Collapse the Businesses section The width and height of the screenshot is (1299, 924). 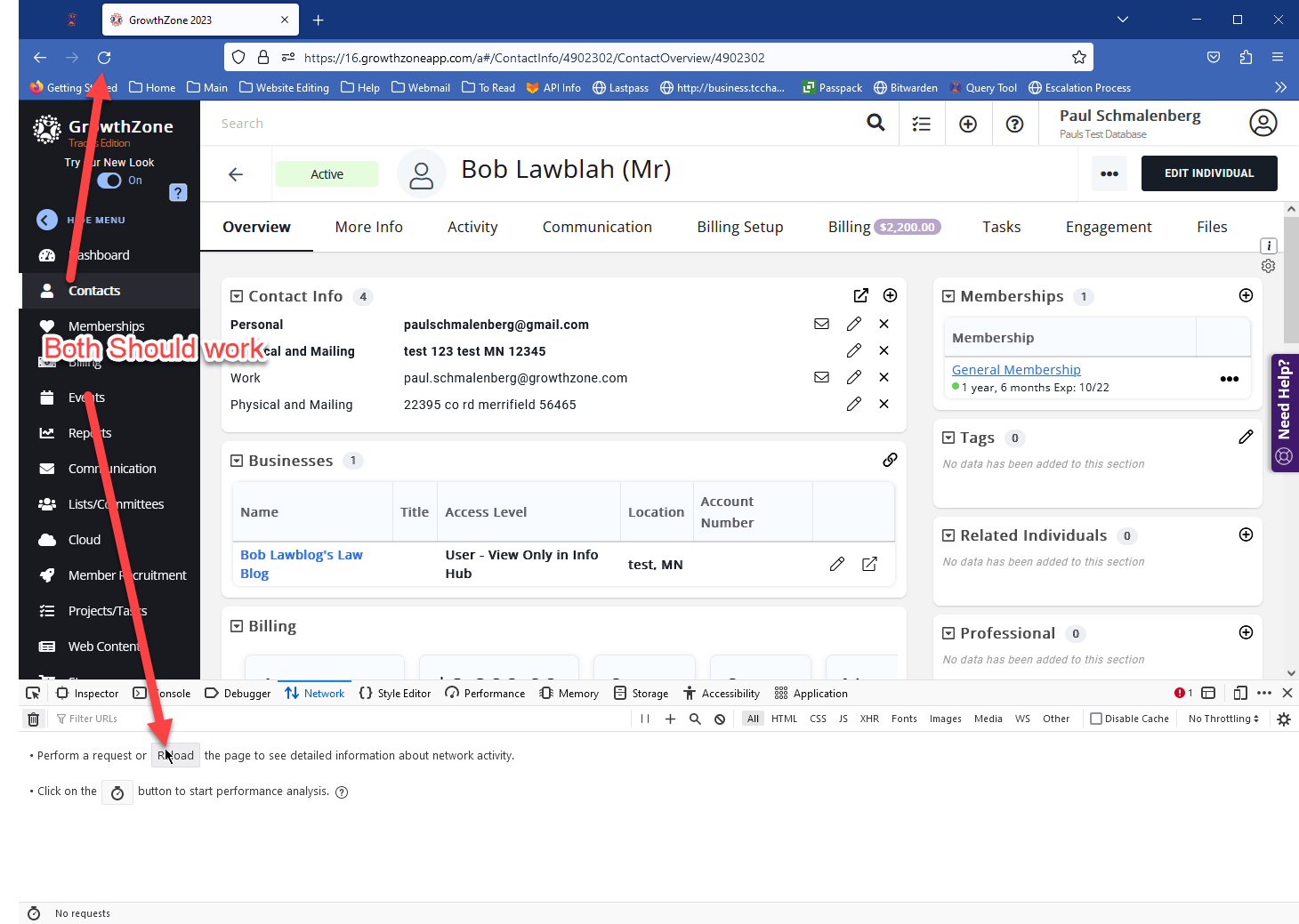[x=237, y=461]
